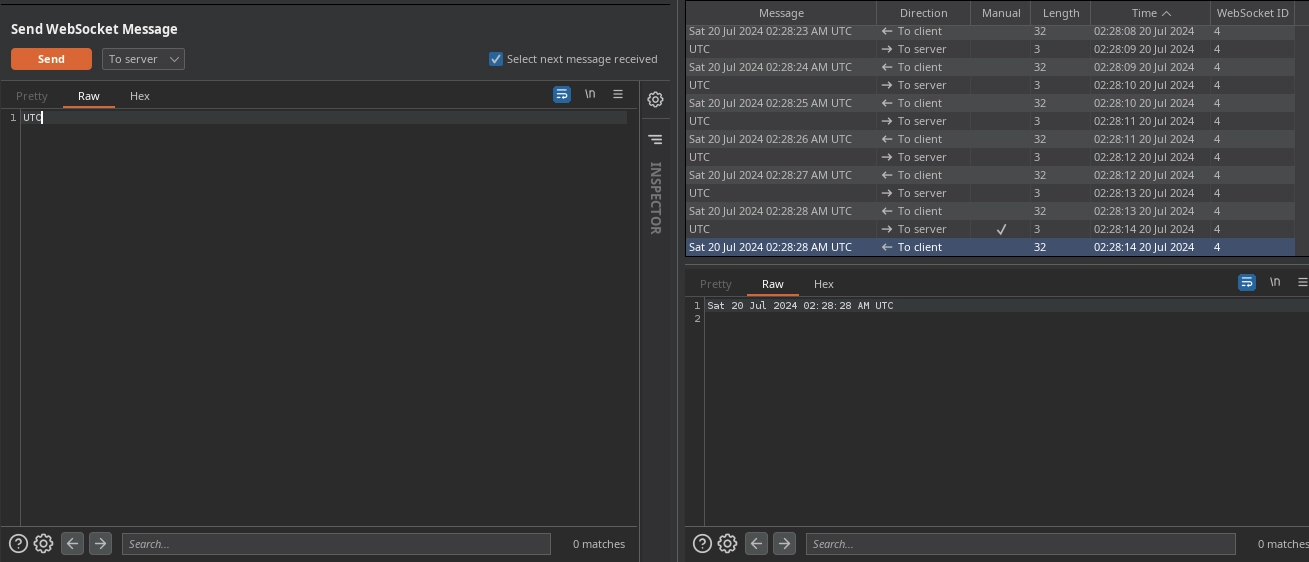Click the left editor search field

336,544
